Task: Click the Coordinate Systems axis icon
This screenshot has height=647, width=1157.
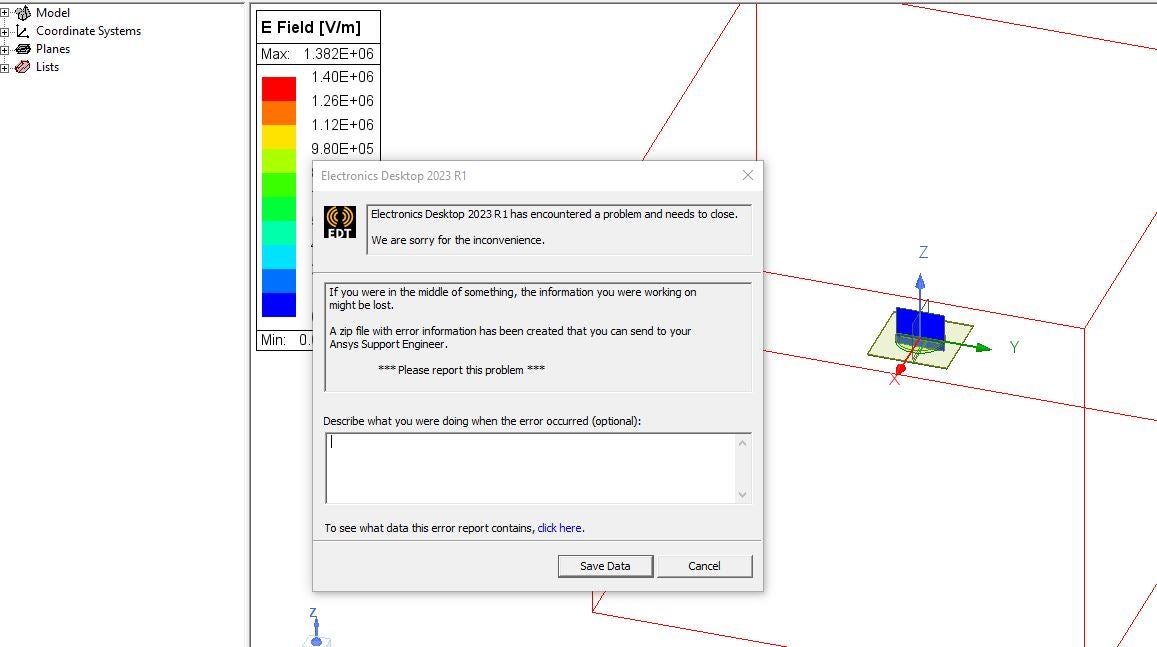Action: point(23,31)
